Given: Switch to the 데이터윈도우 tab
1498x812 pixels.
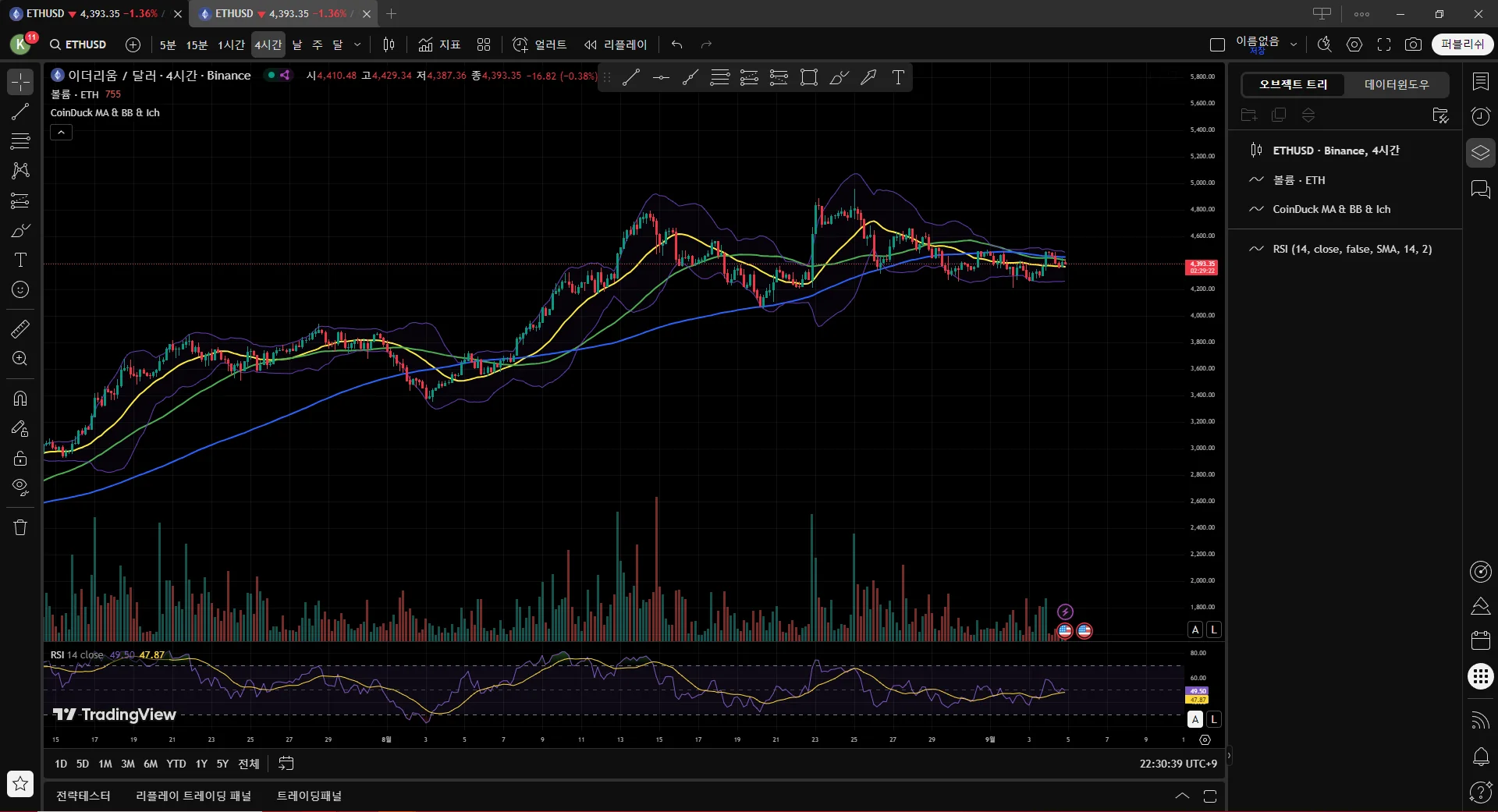Looking at the screenshot, I should tap(1396, 84).
